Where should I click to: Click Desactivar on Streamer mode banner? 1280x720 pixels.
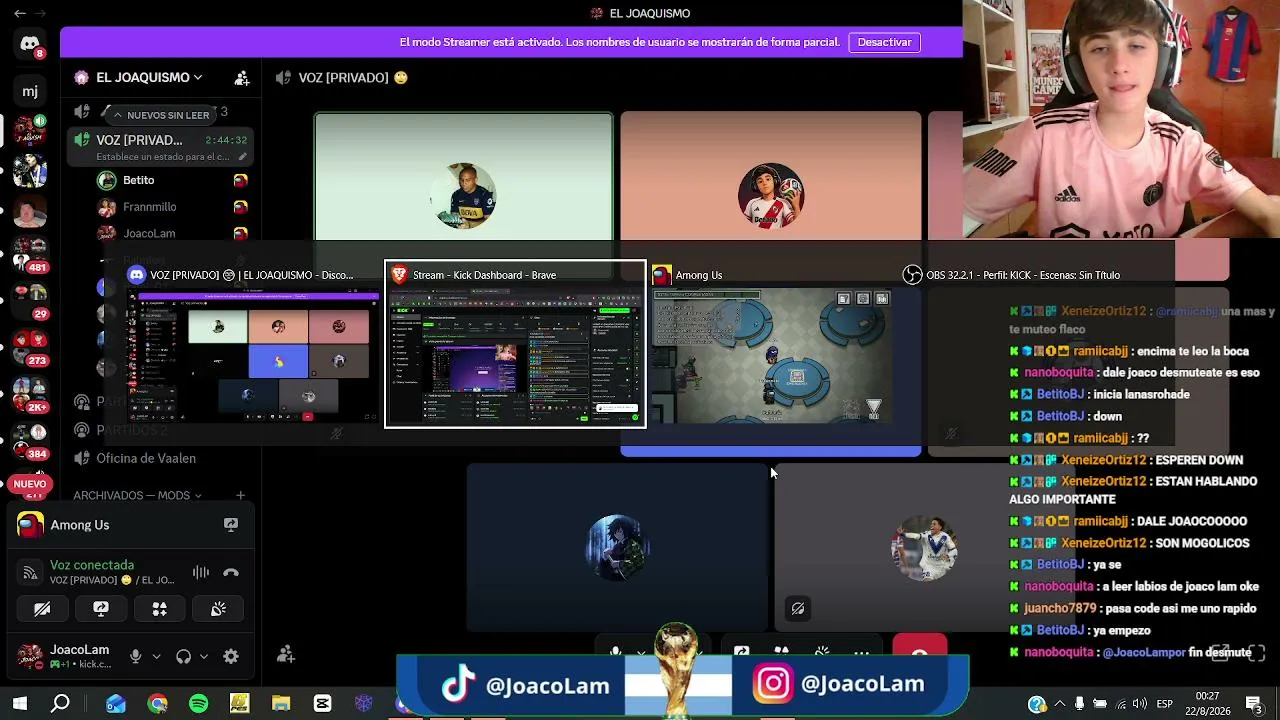pyautogui.click(x=884, y=42)
